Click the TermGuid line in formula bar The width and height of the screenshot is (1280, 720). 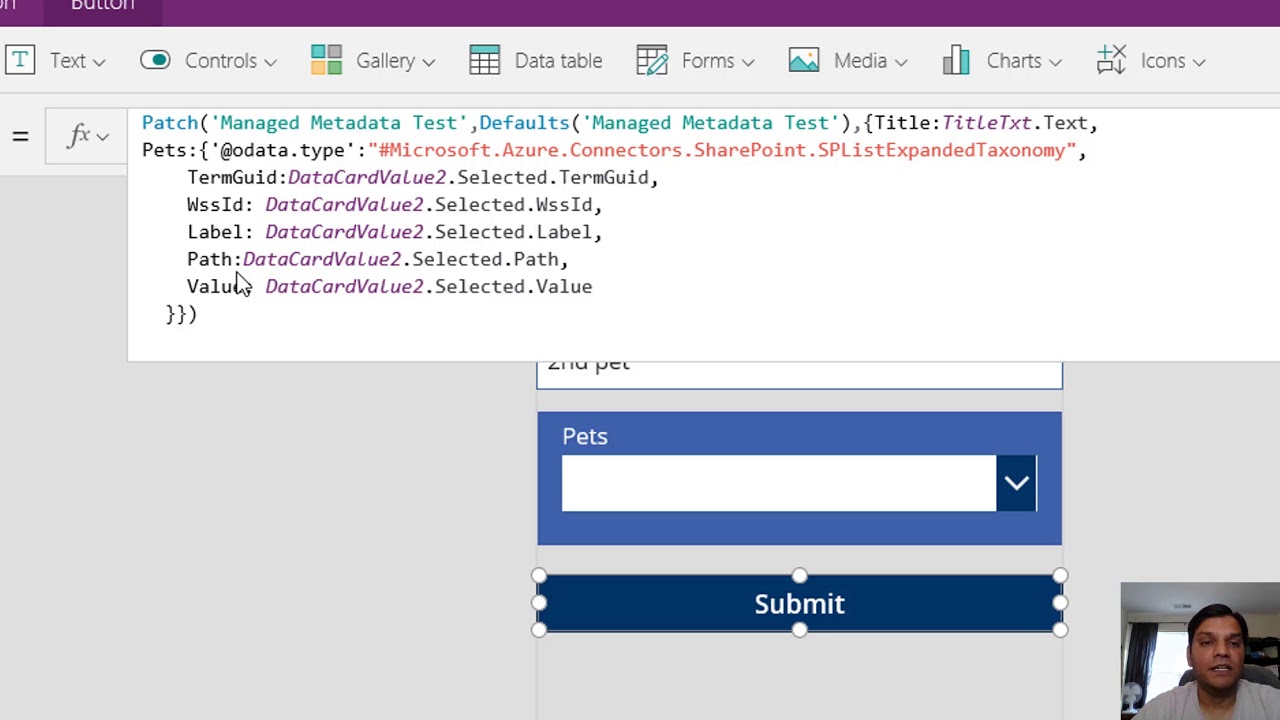[x=422, y=177]
